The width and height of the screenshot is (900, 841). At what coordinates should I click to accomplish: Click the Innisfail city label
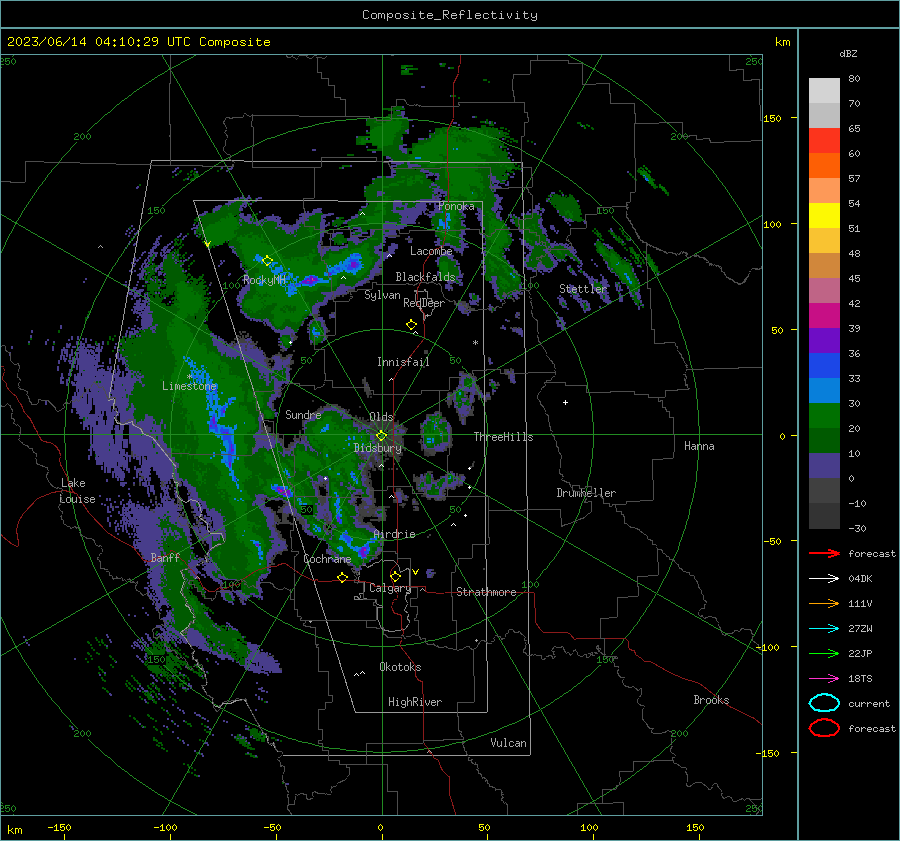click(x=403, y=362)
